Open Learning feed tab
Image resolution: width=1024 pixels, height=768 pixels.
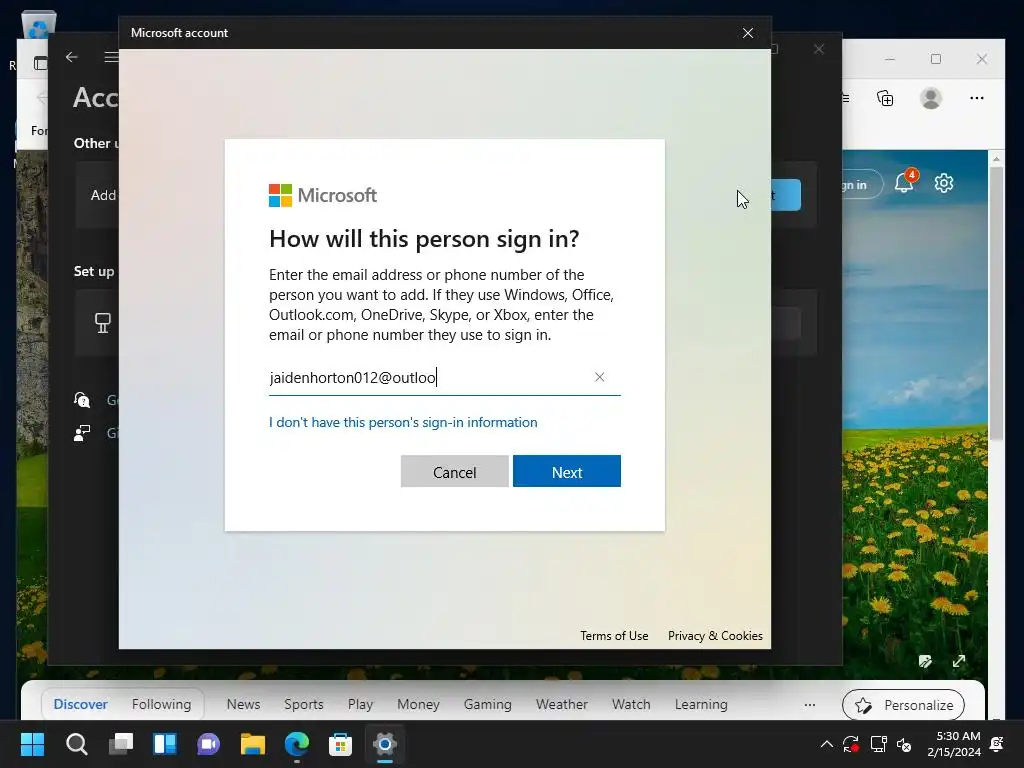pos(701,704)
